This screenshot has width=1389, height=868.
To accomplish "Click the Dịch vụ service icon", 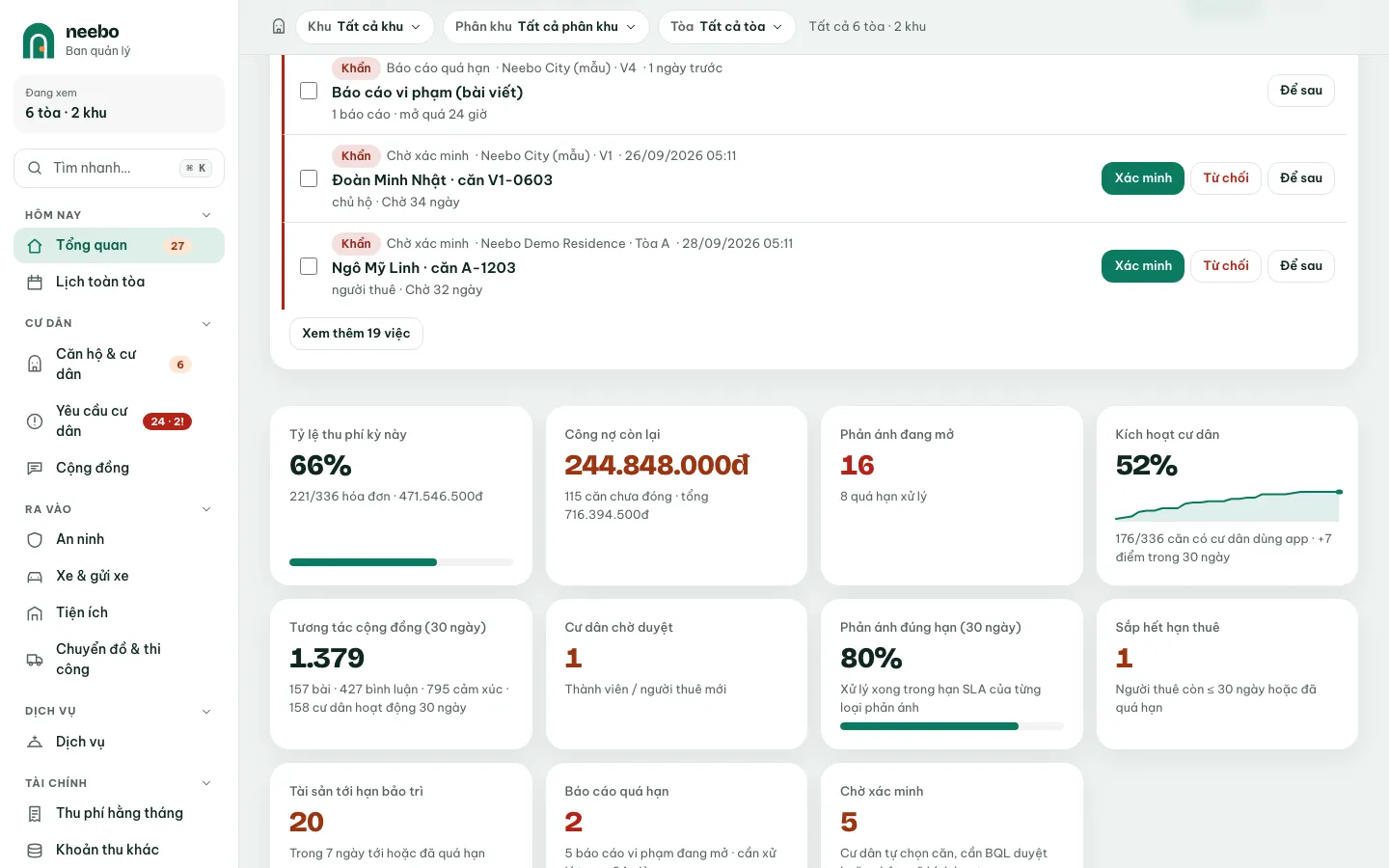I will (35, 743).
